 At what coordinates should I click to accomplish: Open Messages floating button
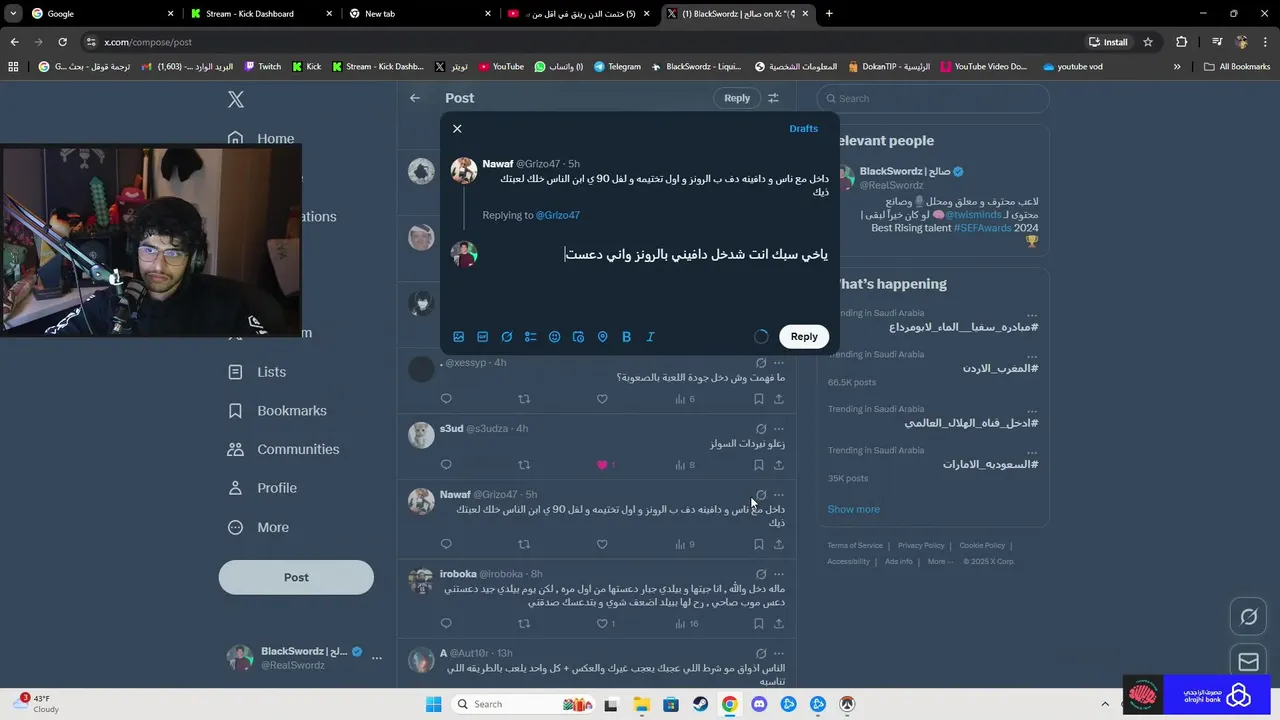(x=1249, y=661)
